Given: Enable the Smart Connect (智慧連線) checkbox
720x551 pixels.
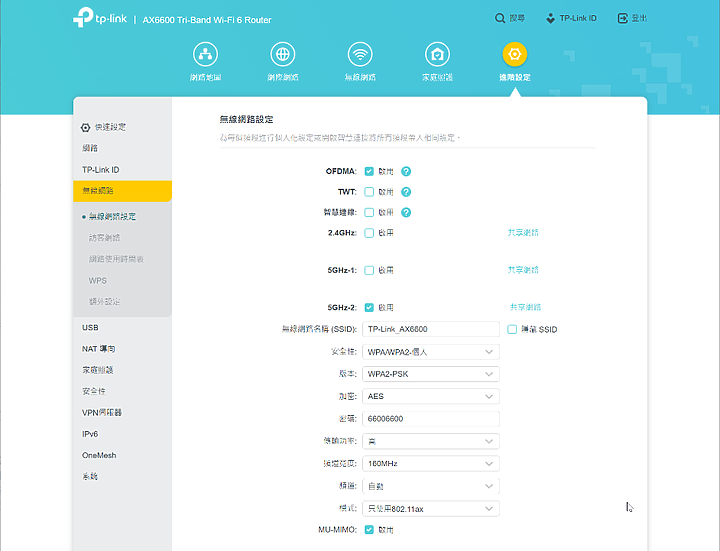Looking at the screenshot, I should (369, 213).
